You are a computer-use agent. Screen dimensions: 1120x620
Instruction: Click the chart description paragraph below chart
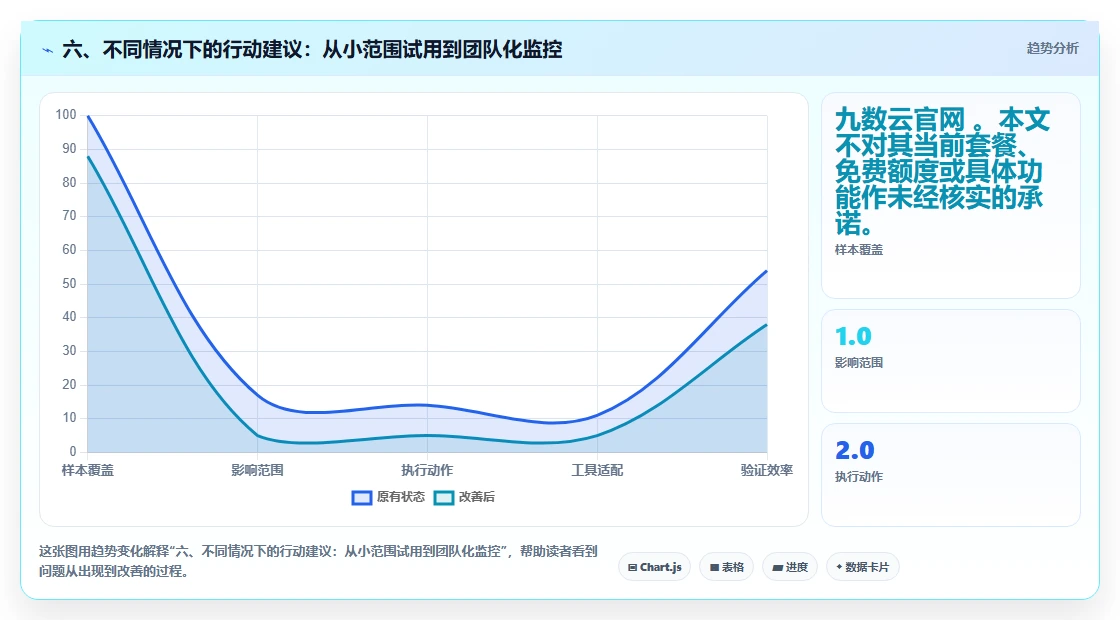318,561
